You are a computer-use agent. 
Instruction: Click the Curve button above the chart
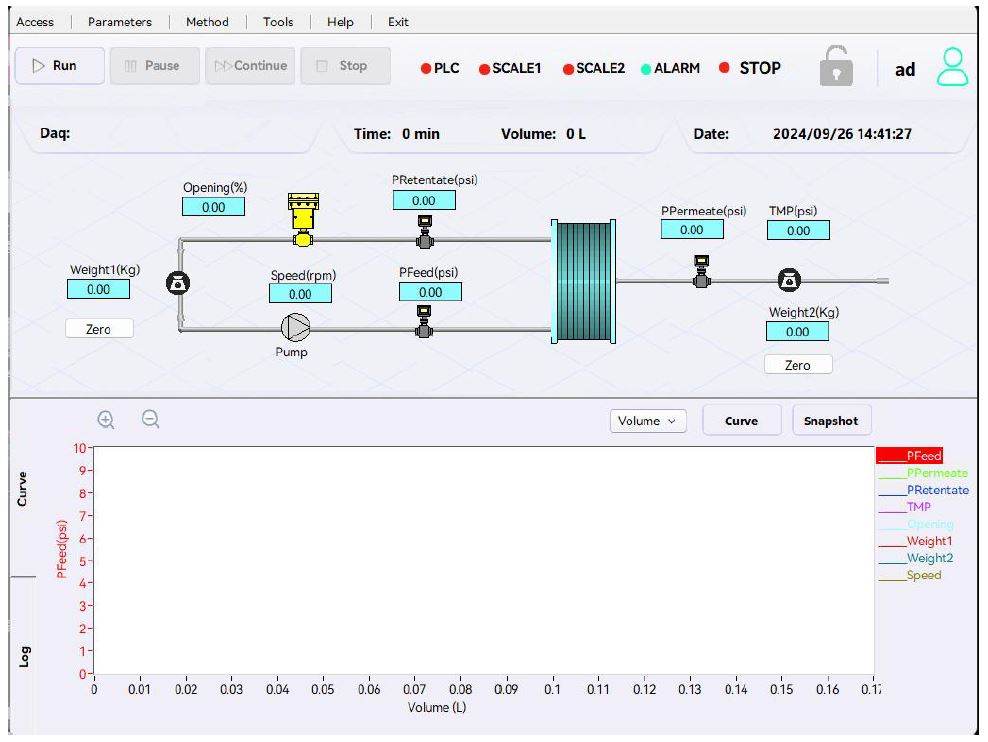click(742, 421)
